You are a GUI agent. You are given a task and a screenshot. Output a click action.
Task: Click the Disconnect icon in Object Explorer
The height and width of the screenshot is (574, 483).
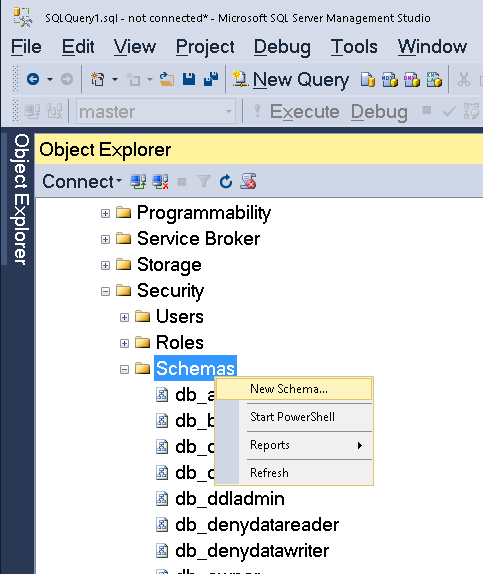point(160,181)
